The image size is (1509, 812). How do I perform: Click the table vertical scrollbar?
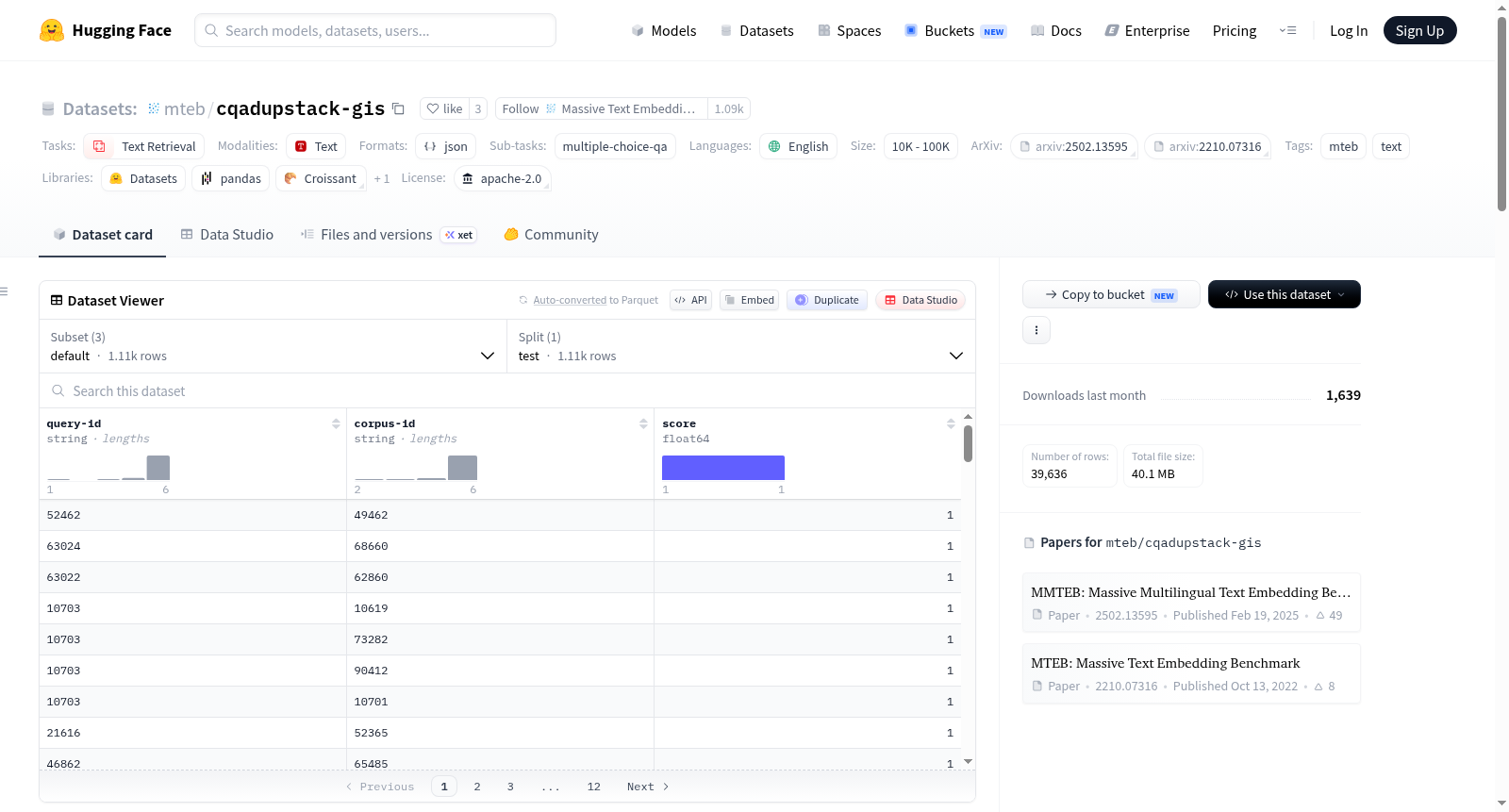(968, 443)
